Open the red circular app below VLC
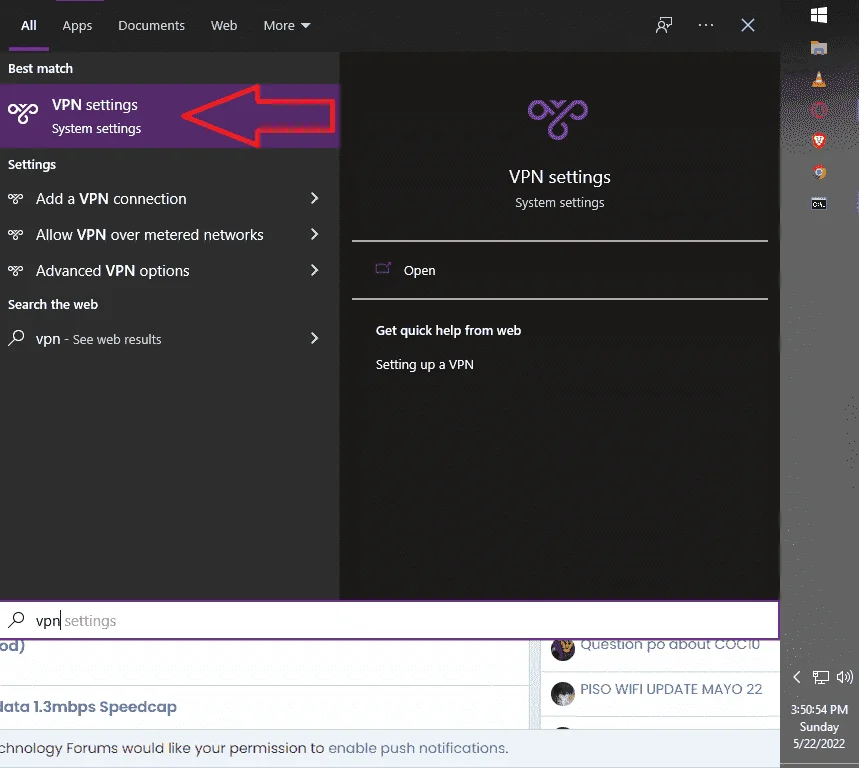The height and width of the screenshot is (768, 859). (819, 110)
